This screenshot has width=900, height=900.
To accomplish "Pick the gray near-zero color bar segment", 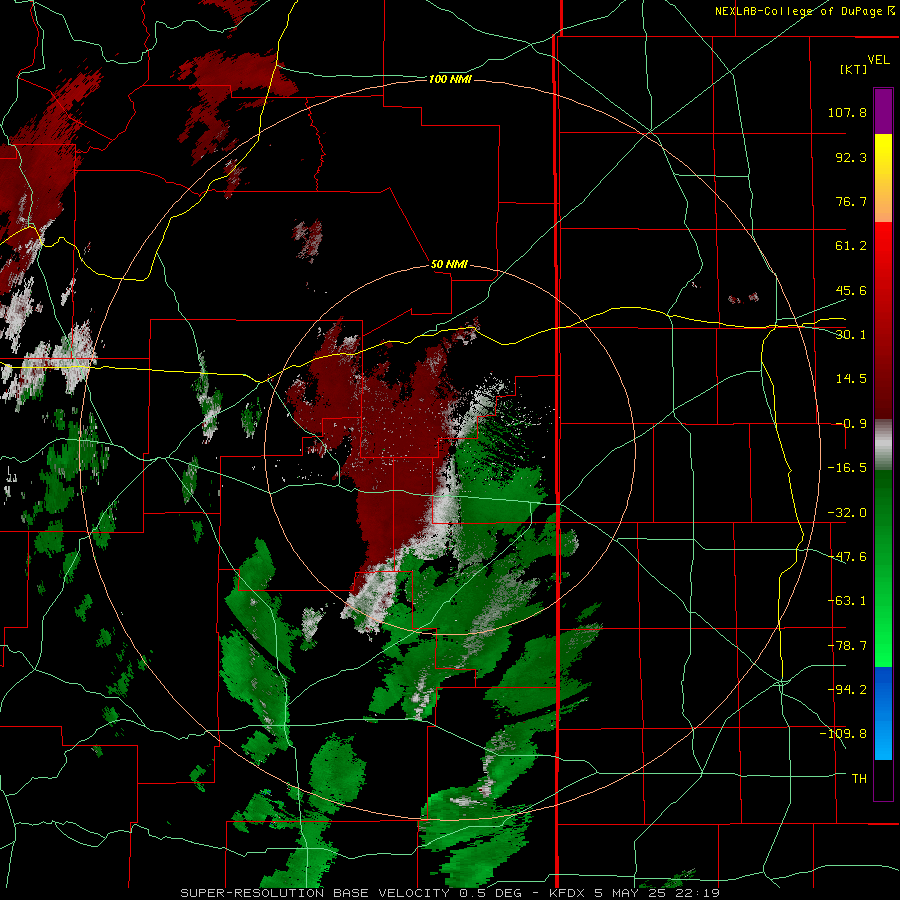I will click(883, 445).
